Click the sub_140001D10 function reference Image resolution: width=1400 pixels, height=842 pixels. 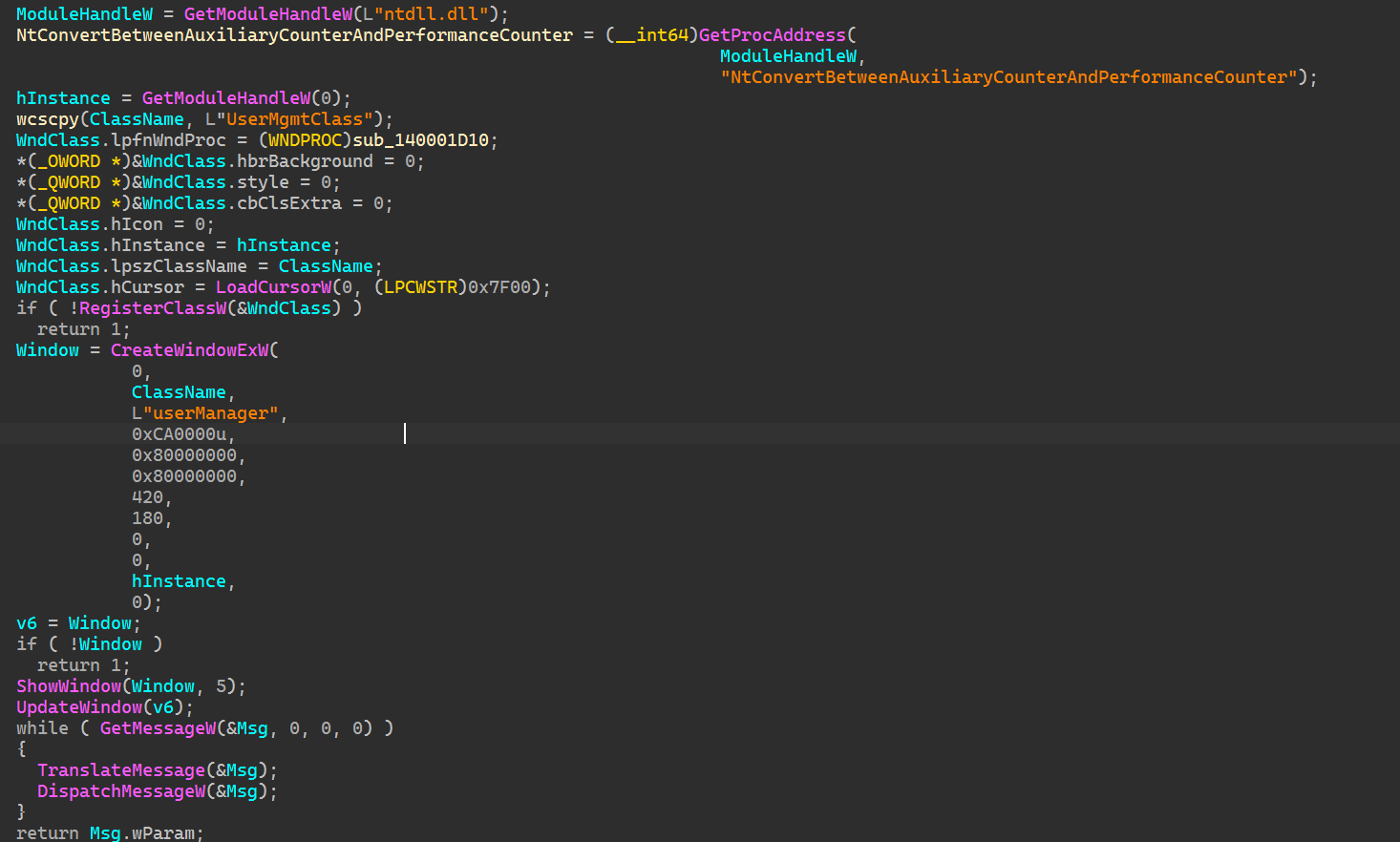click(x=420, y=140)
